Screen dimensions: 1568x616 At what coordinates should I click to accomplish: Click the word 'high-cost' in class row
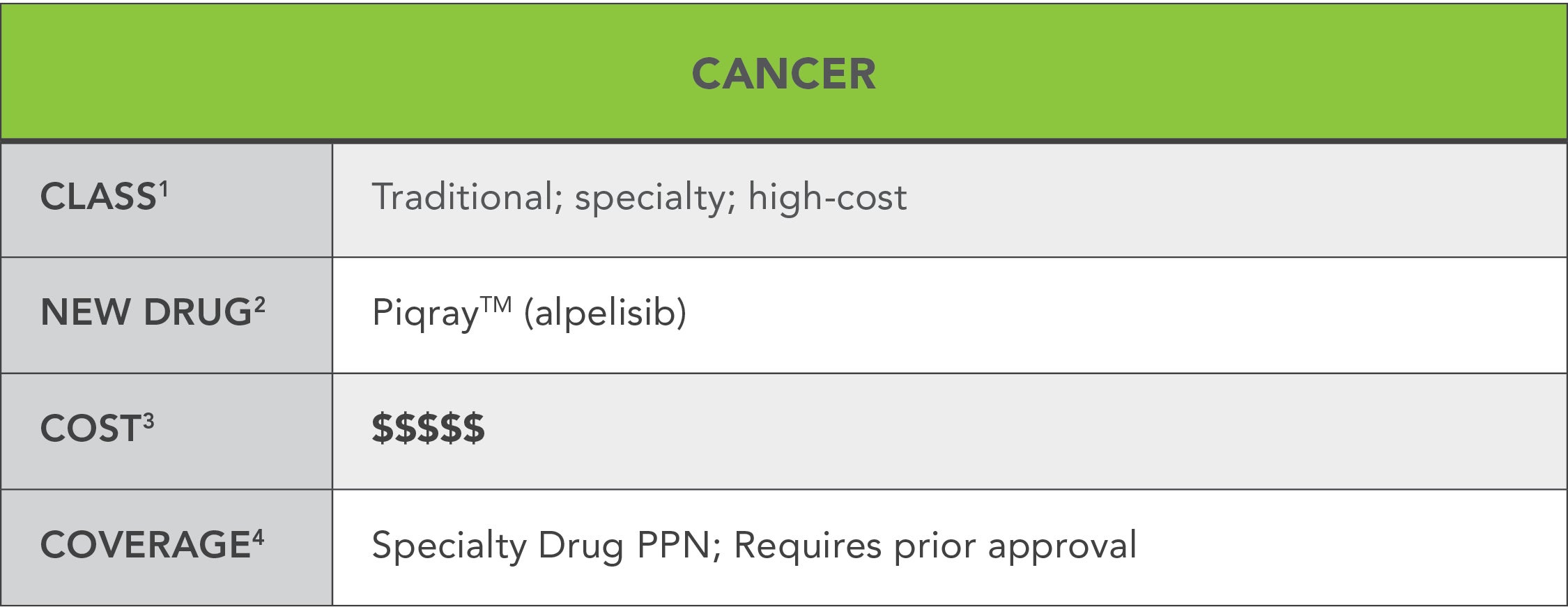827,197
